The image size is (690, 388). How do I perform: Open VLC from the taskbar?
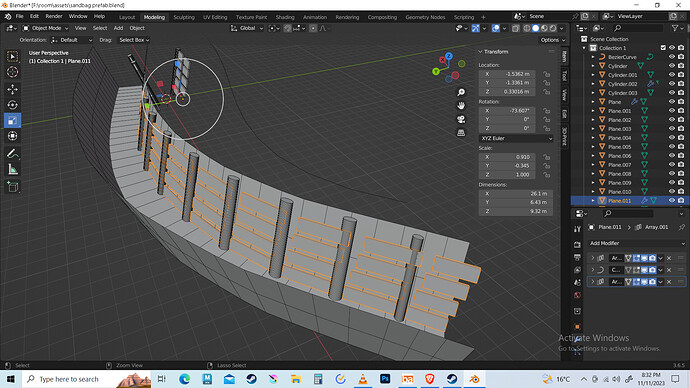[363, 379]
